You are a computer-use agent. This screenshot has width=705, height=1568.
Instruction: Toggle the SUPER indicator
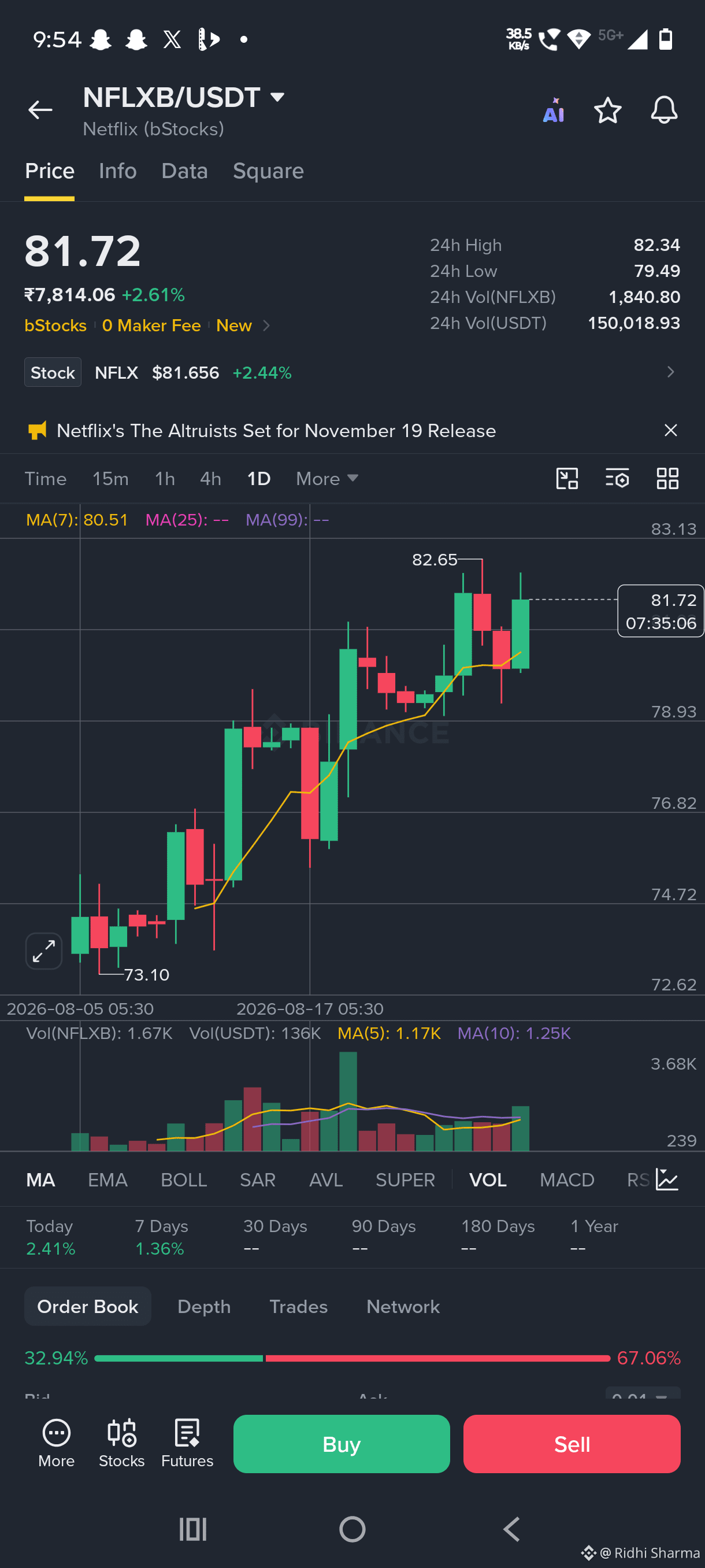coord(405,1180)
